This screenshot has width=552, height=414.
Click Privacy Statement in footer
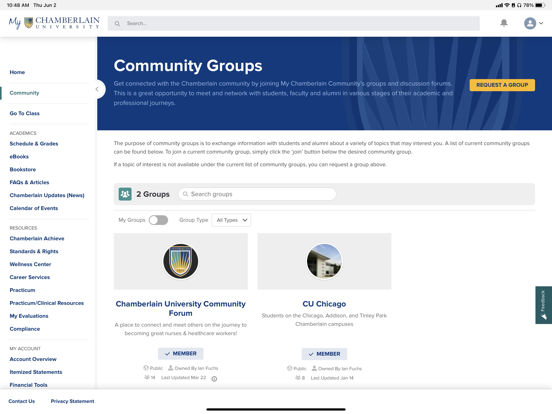(73, 401)
